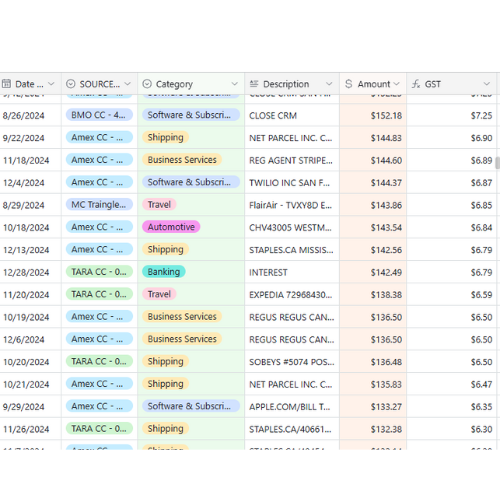Click the BMO CC source tag
The height and width of the screenshot is (500, 500).
99,115
